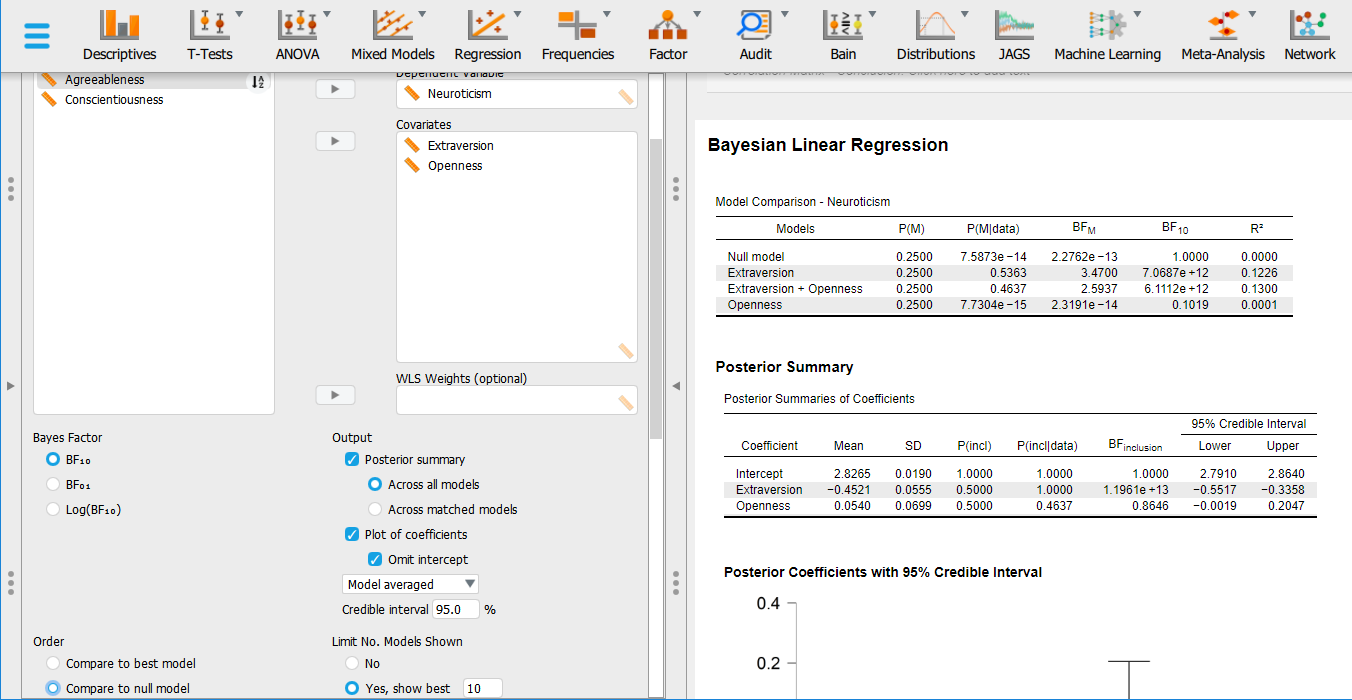1352x700 pixels.
Task: Uncheck the Plot of coefficients option
Action: pos(352,534)
